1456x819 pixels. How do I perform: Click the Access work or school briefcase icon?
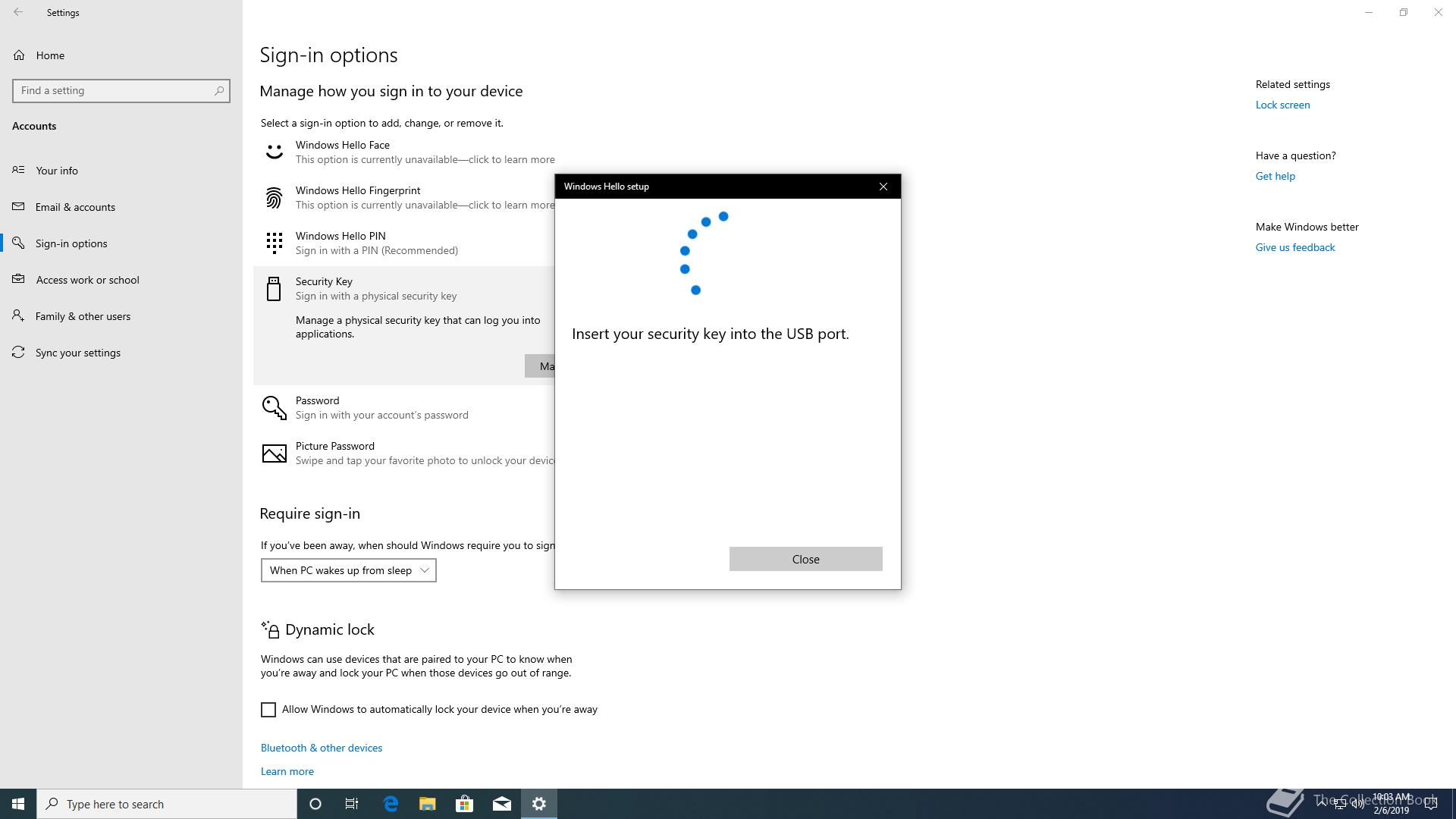[18, 279]
